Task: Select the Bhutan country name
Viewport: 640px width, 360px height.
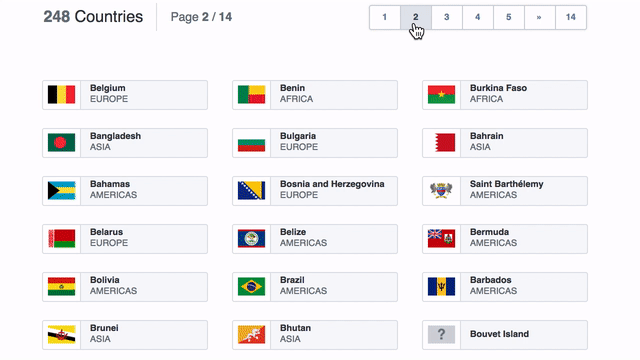Action: click(x=295, y=328)
